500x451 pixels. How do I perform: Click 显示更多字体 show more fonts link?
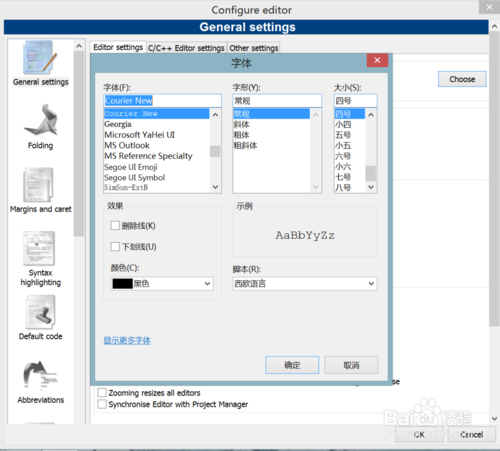pyautogui.click(x=127, y=340)
